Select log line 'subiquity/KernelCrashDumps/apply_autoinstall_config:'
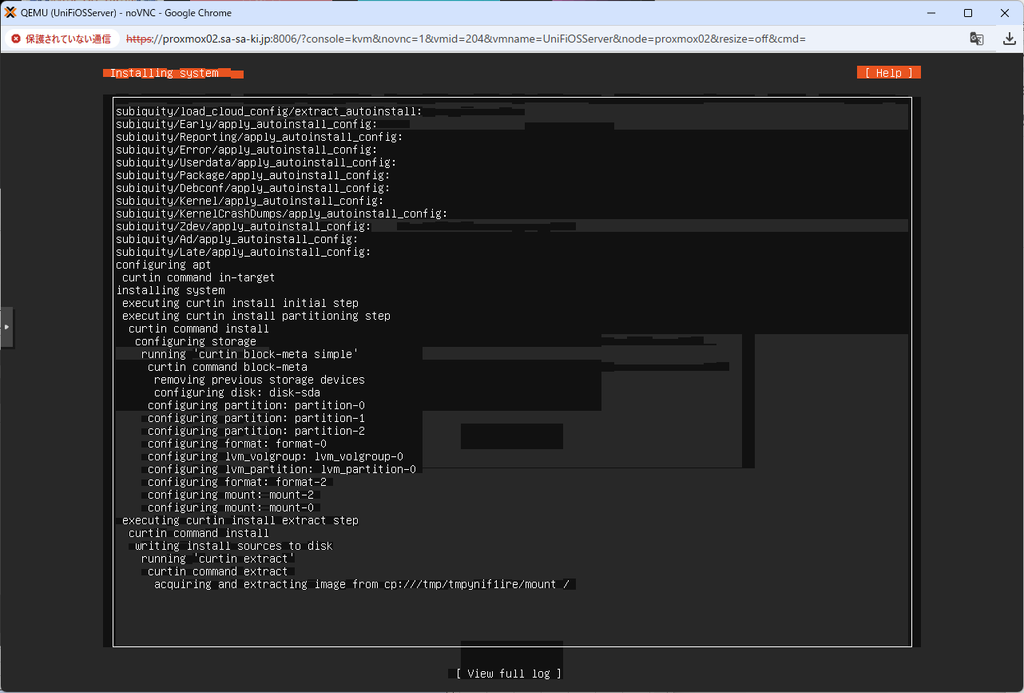Image resolution: width=1024 pixels, height=693 pixels. click(x=281, y=214)
